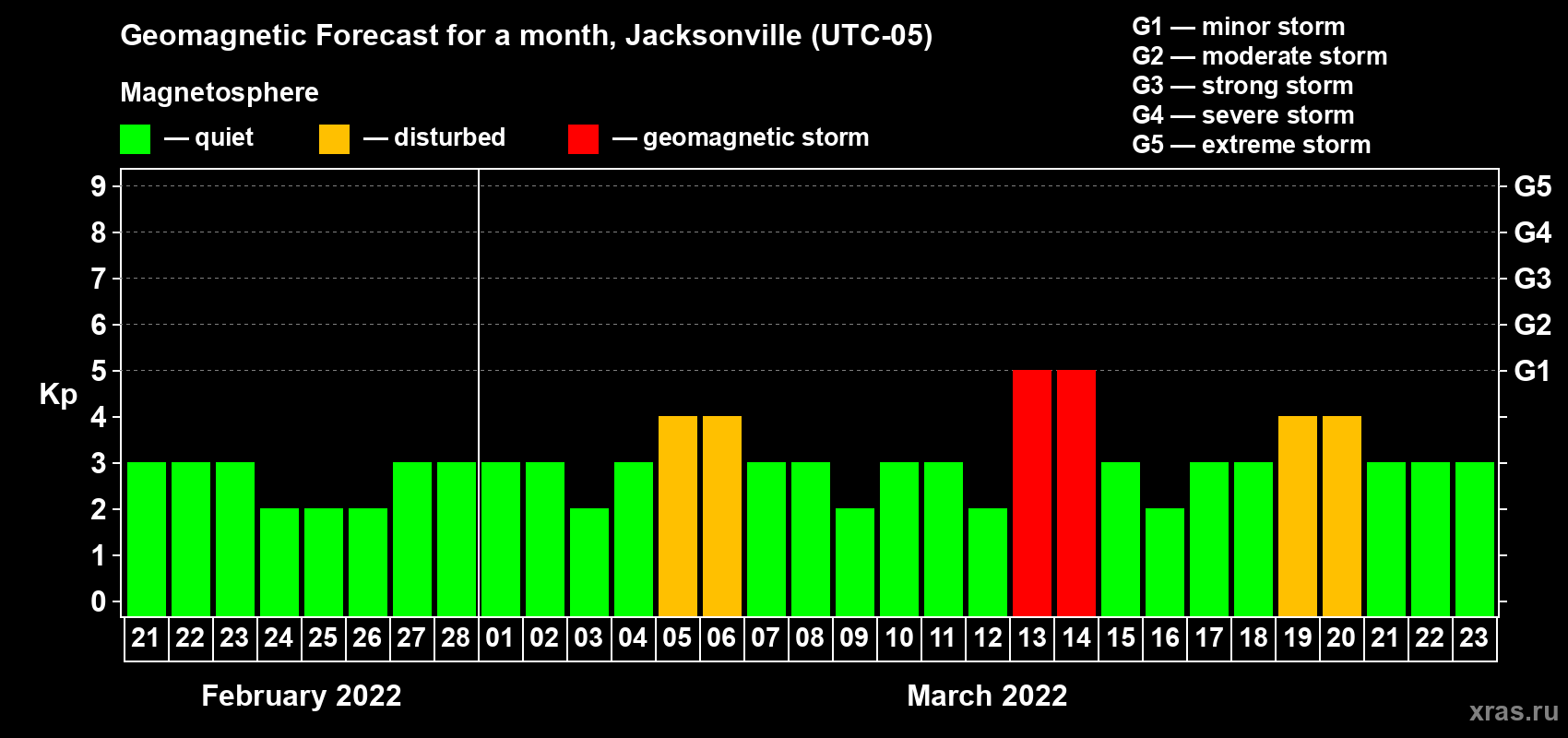Click the 'Kp' axis title

click(x=58, y=395)
